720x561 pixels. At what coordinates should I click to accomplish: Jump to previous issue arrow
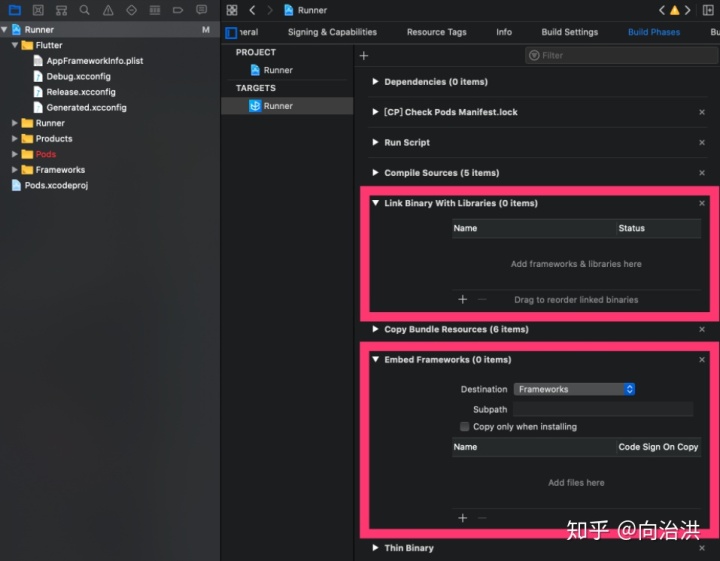(662, 10)
